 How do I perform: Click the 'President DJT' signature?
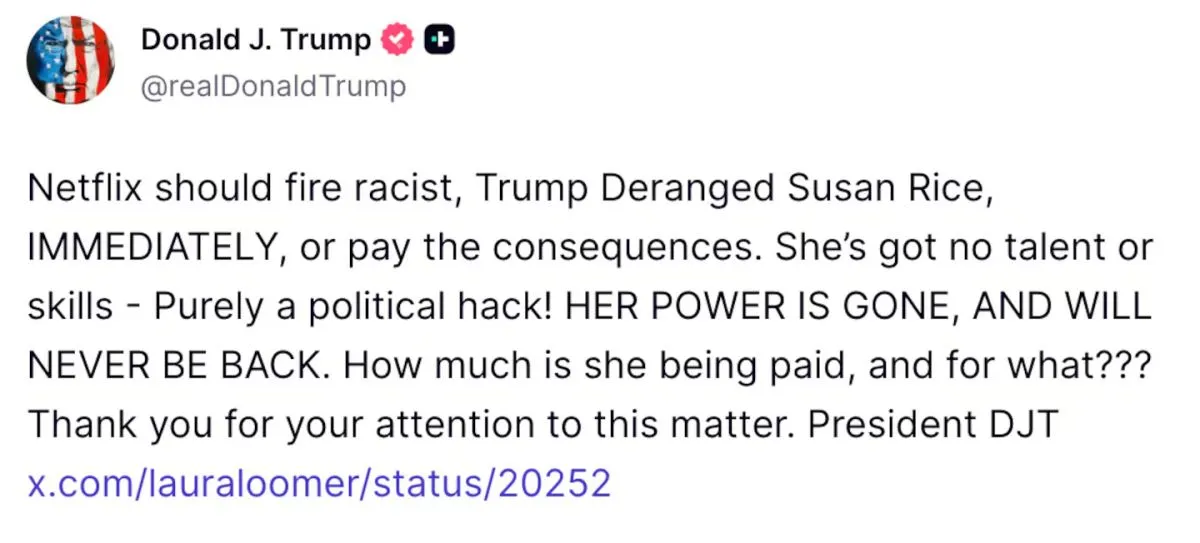[931, 425]
